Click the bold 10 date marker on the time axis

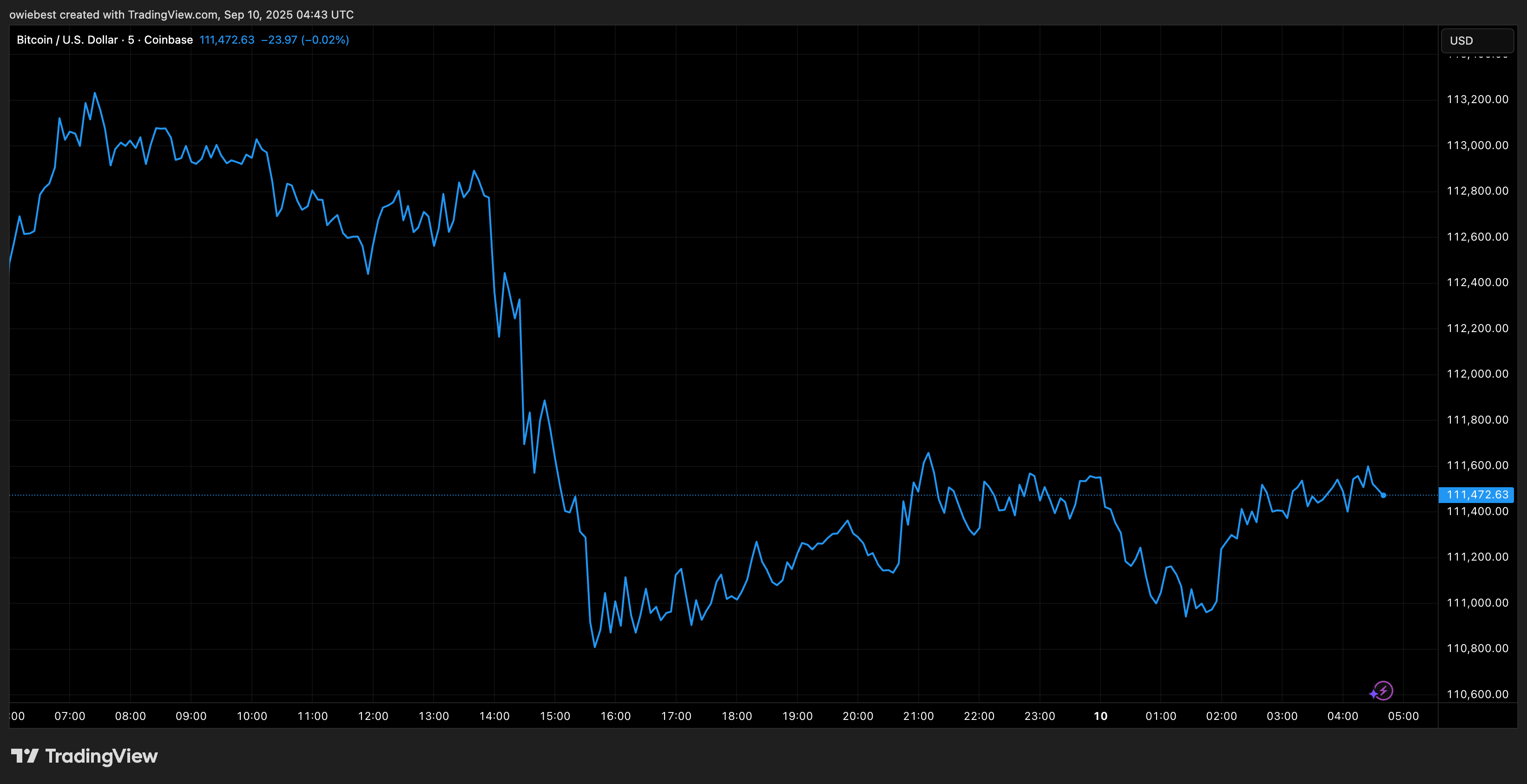tap(1100, 716)
